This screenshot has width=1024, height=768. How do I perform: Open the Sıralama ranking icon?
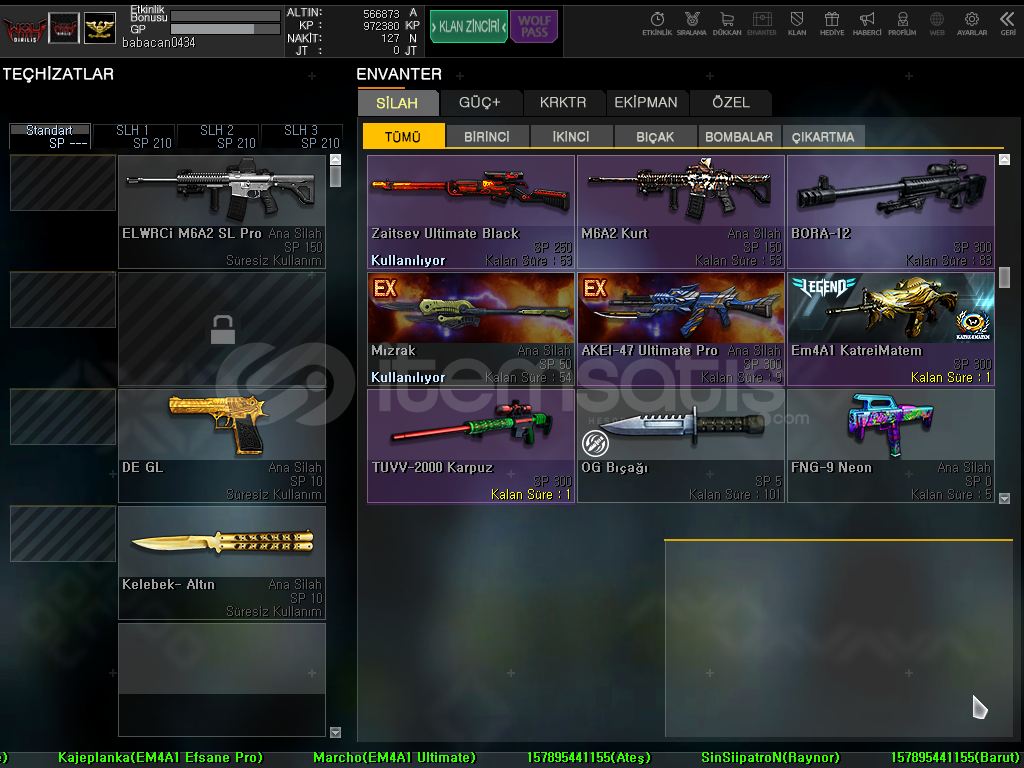[x=692, y=24]
